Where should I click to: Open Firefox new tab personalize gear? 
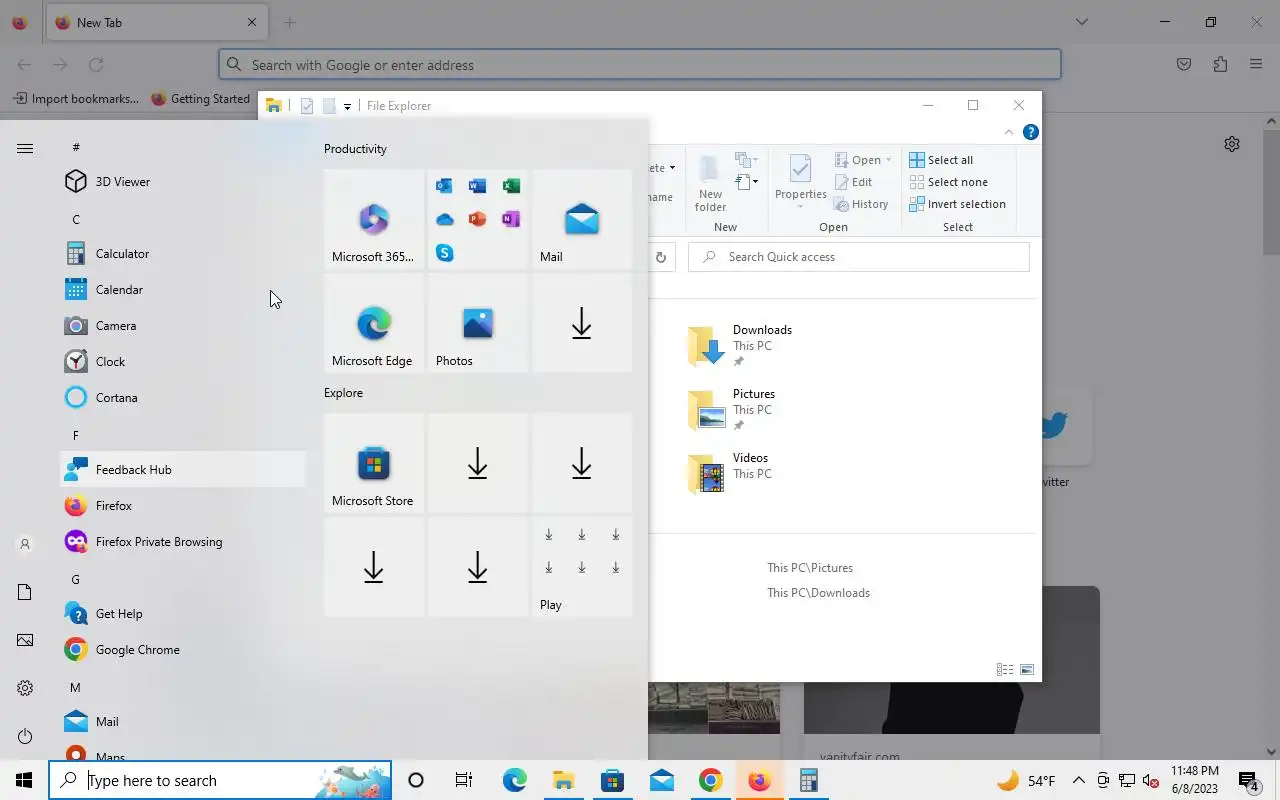point(1232,144)
